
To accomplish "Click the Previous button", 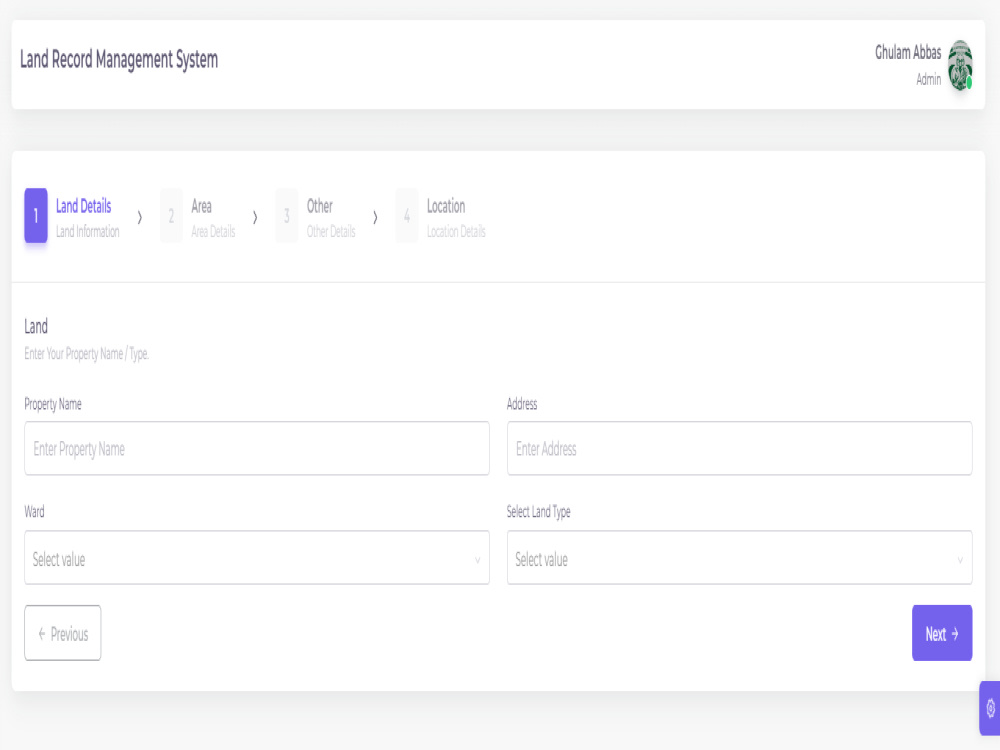I will coord(62,633).
